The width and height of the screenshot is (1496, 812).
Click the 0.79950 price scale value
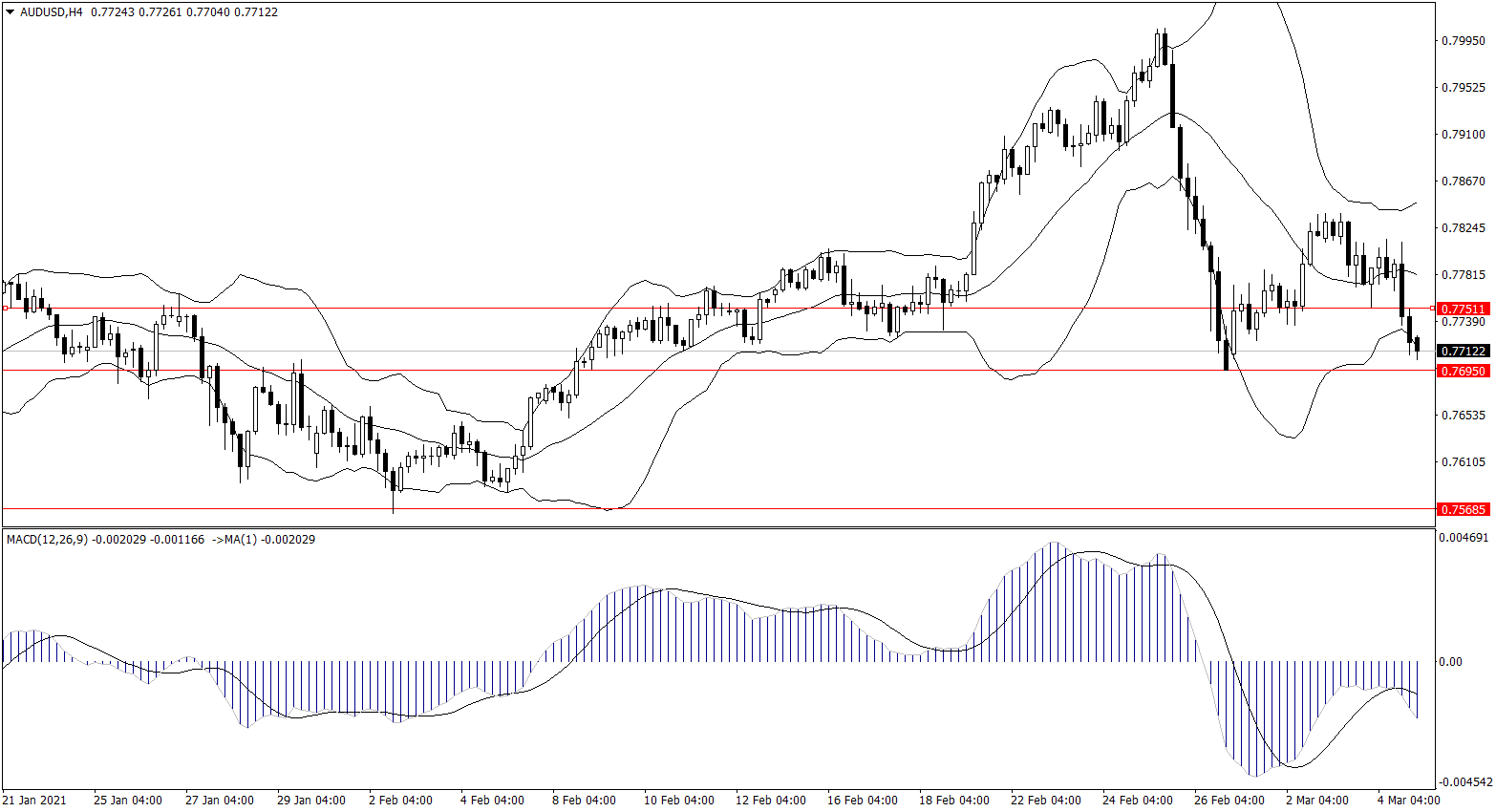tap(1463, 41)
